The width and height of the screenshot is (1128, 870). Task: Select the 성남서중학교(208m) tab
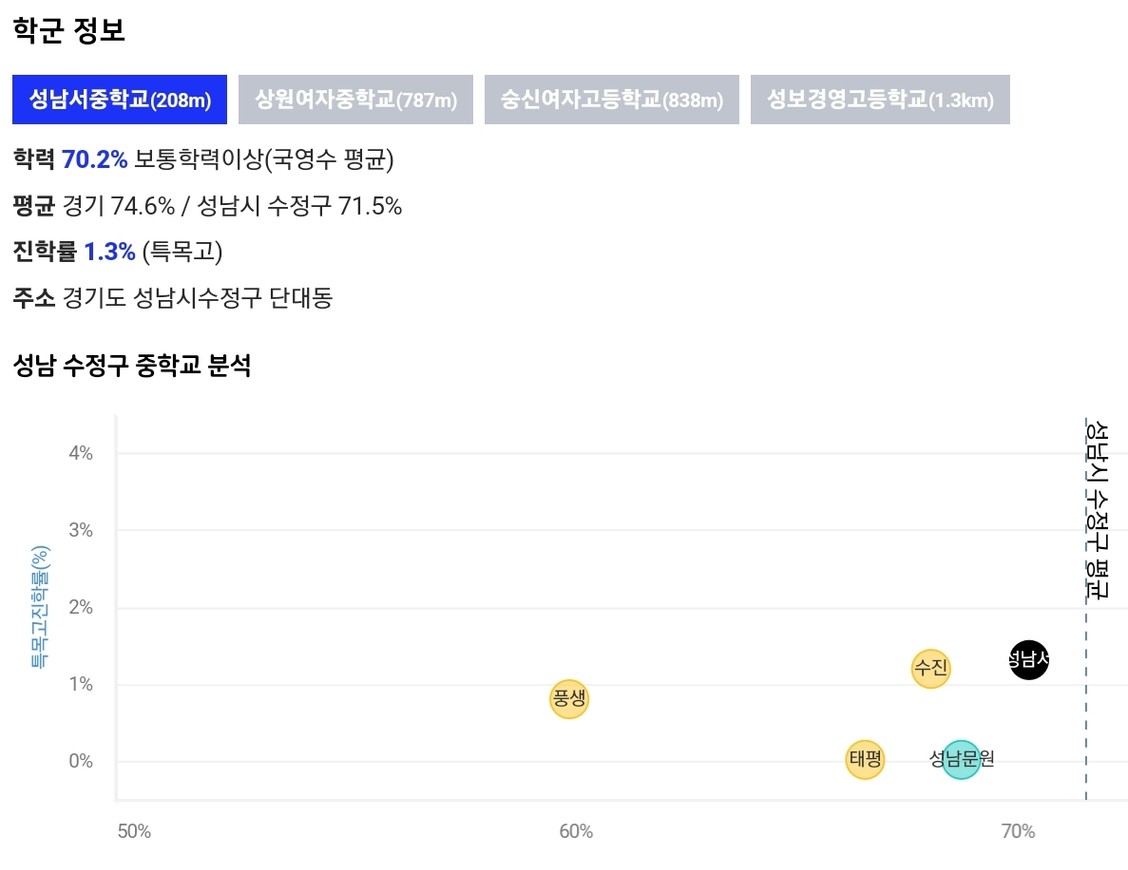(119, 99)
